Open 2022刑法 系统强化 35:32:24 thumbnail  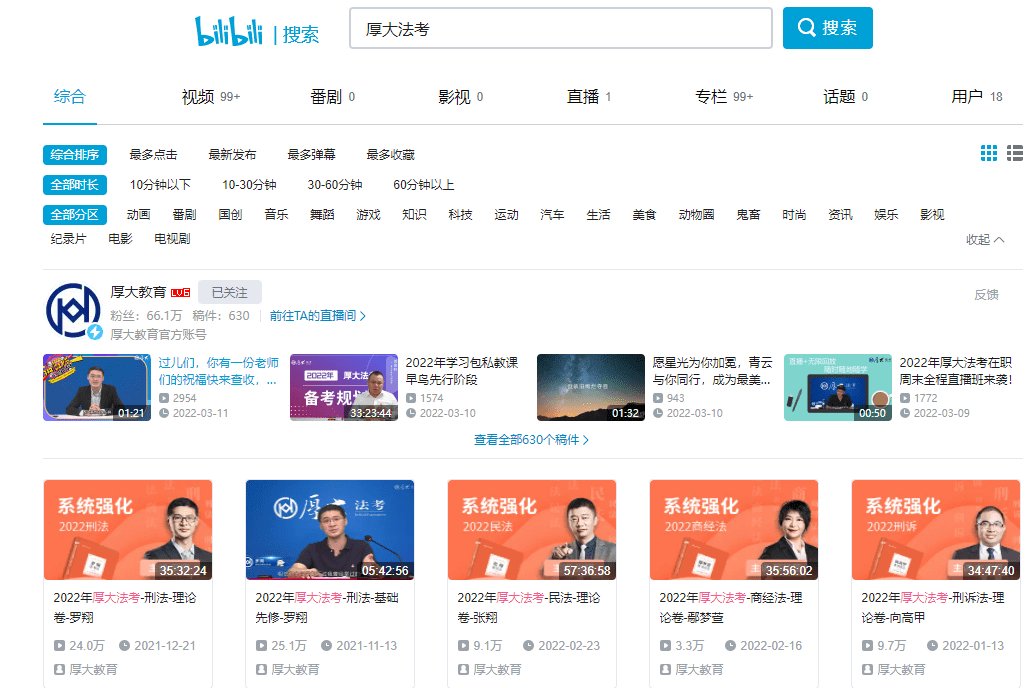click(x=128, y=530)
